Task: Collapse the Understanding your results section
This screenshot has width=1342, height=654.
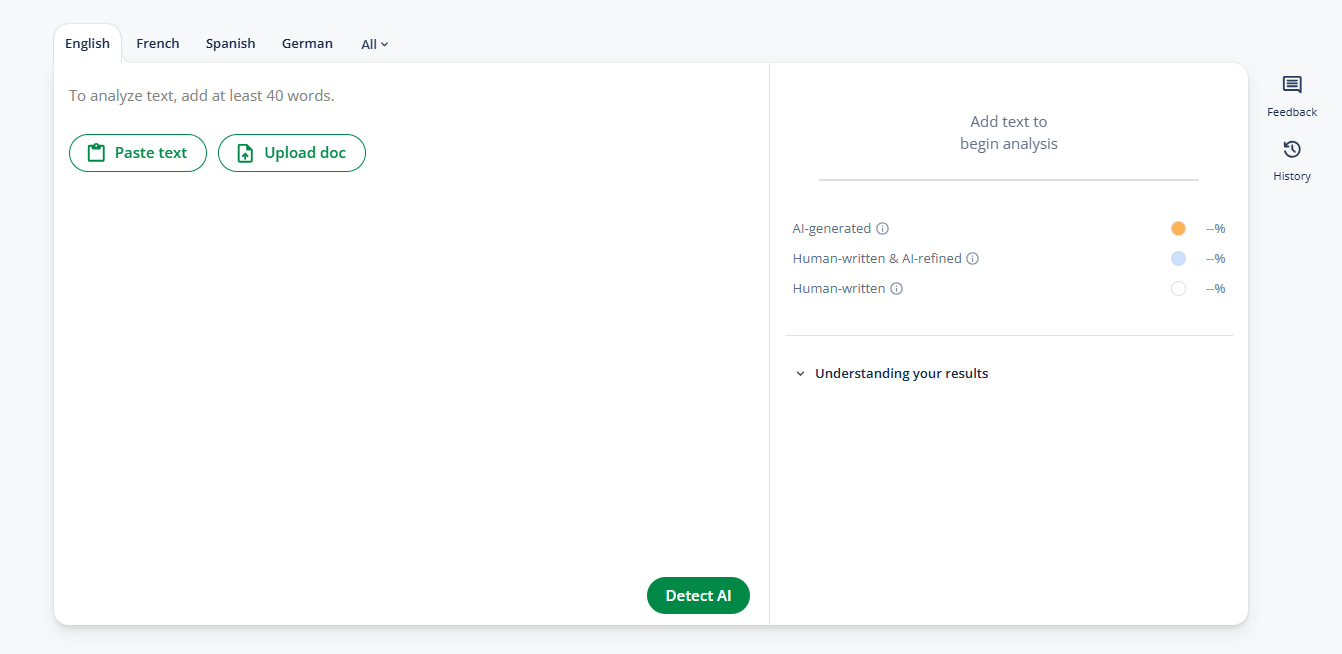Action: click(901, 373)
